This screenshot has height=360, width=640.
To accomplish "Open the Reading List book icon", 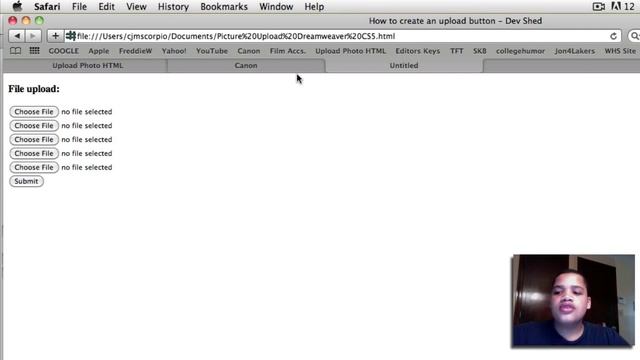I will click(x=16, y=51).
